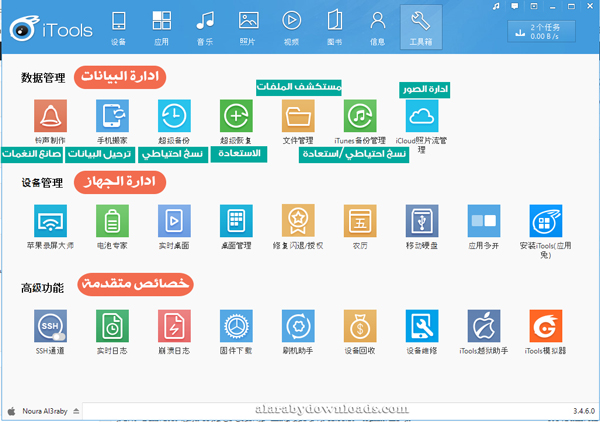Open the feedback chat bubble icon

(515, 7)
